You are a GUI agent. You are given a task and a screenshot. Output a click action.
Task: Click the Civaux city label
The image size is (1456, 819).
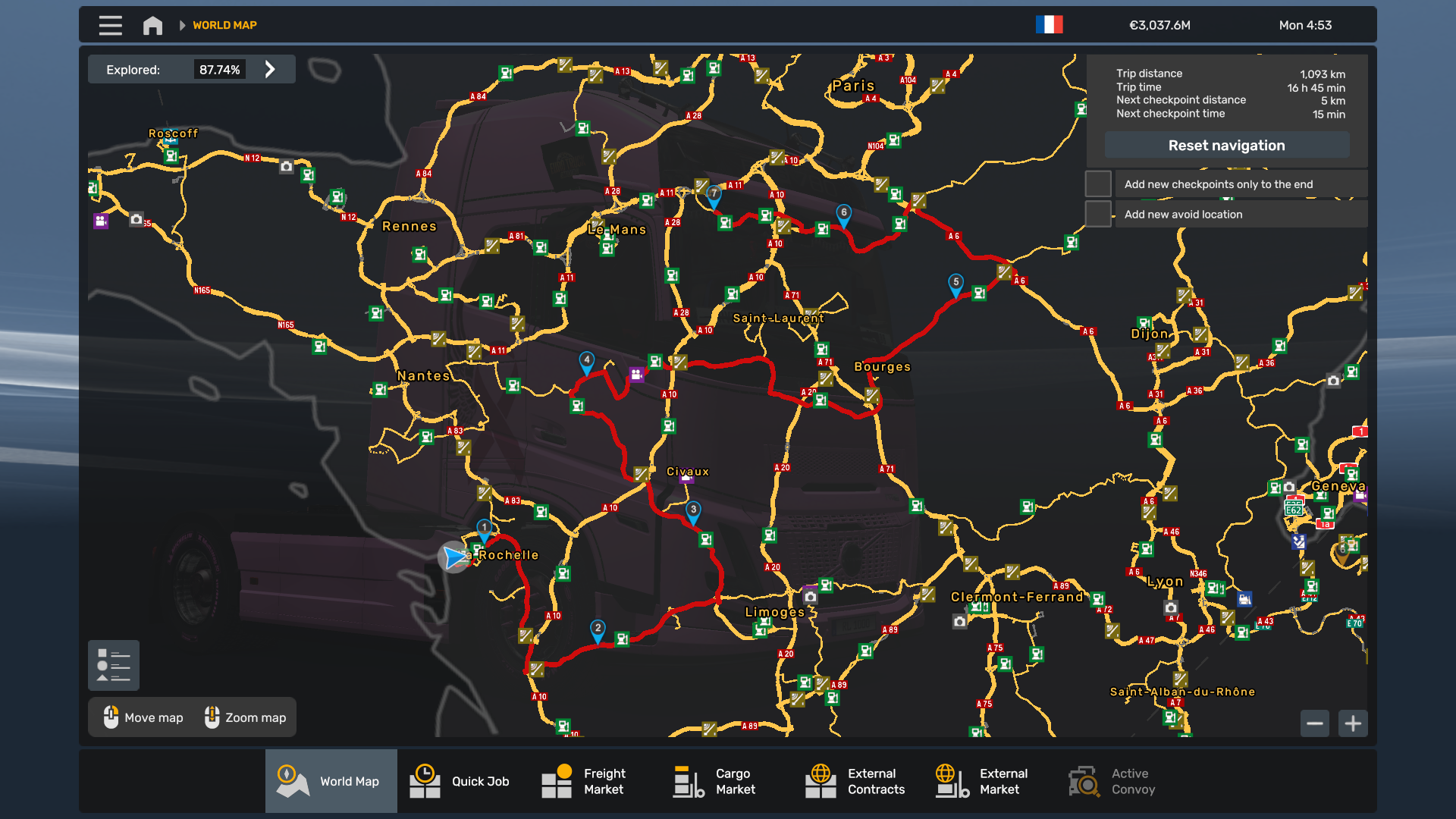pos(688,472)
